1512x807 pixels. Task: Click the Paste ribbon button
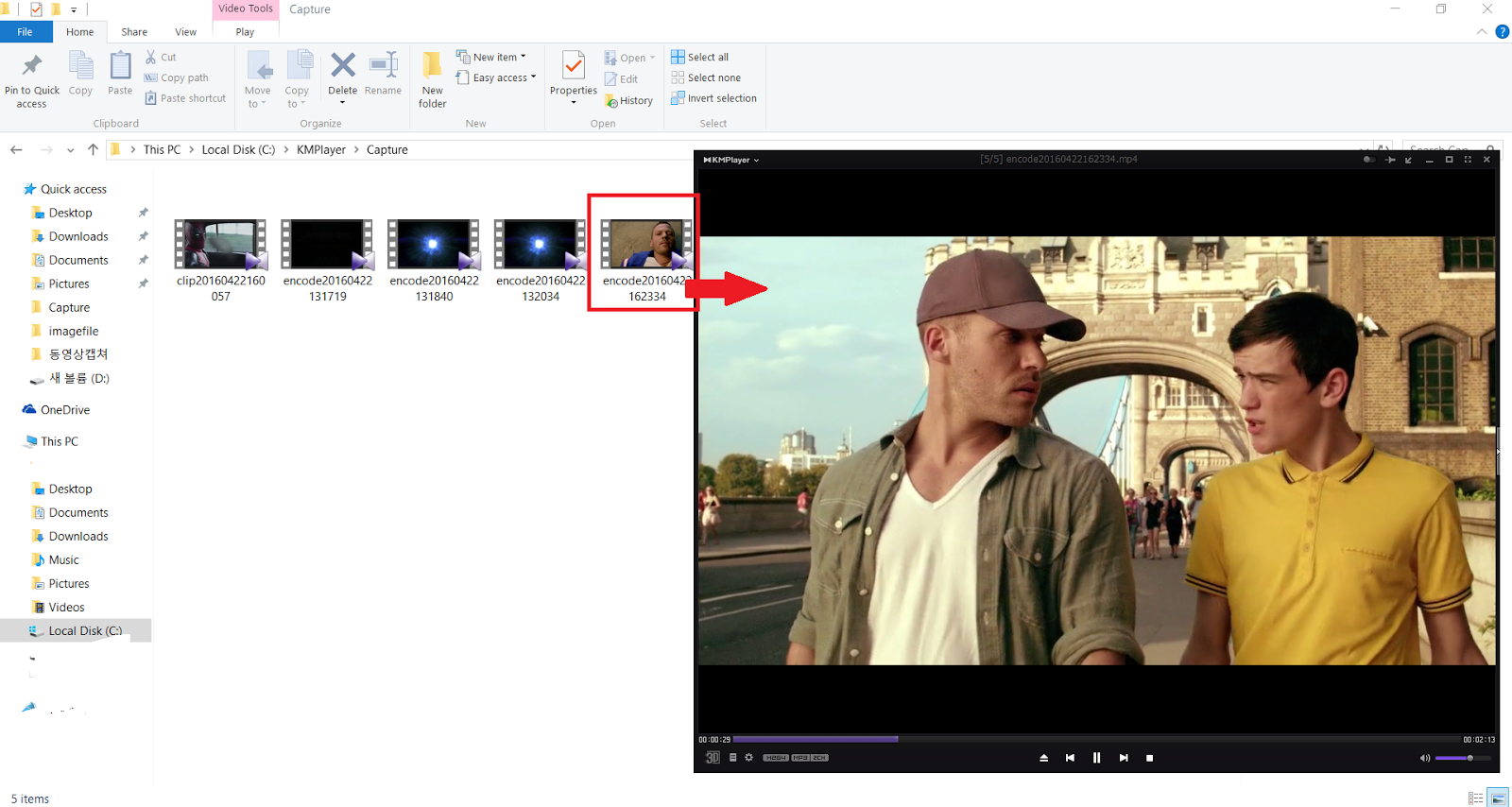120,74
